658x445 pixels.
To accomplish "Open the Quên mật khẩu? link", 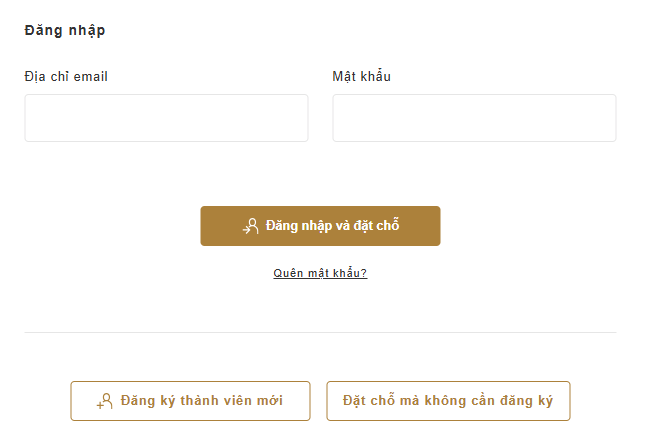I will tap(320, 273).
